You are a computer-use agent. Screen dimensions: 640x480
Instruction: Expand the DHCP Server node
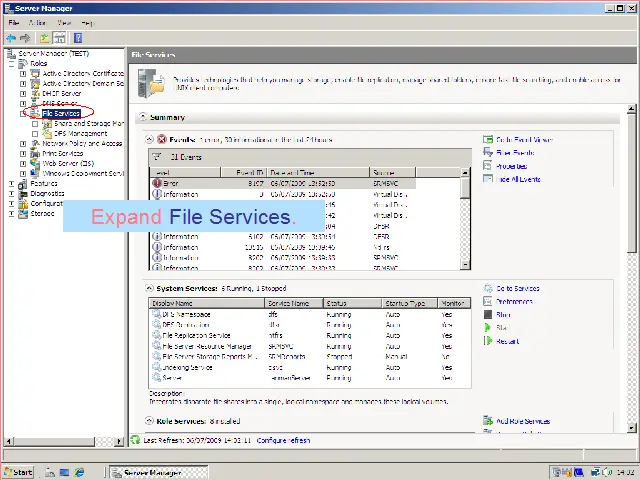[23, 94]
